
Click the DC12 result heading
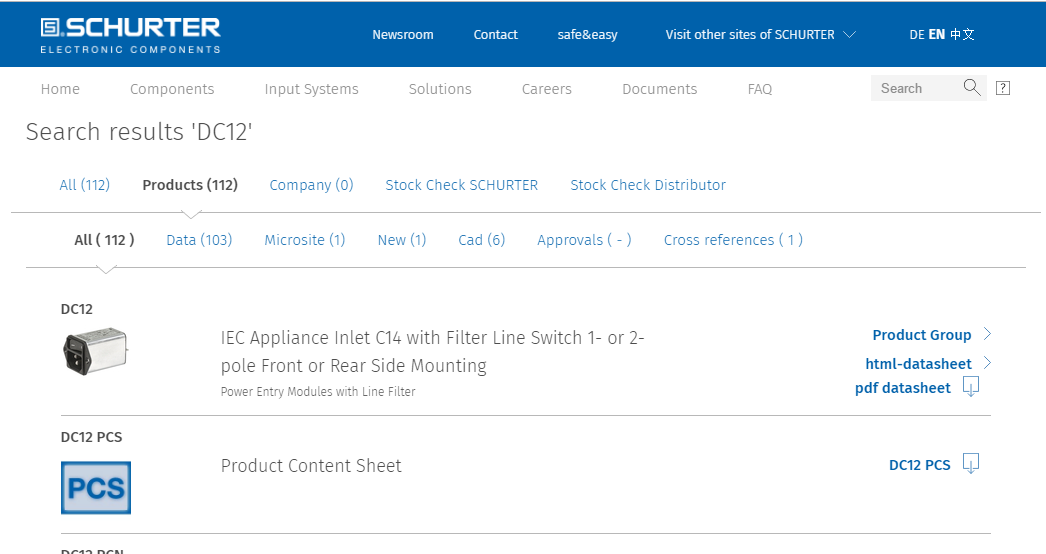pos(77,309)
